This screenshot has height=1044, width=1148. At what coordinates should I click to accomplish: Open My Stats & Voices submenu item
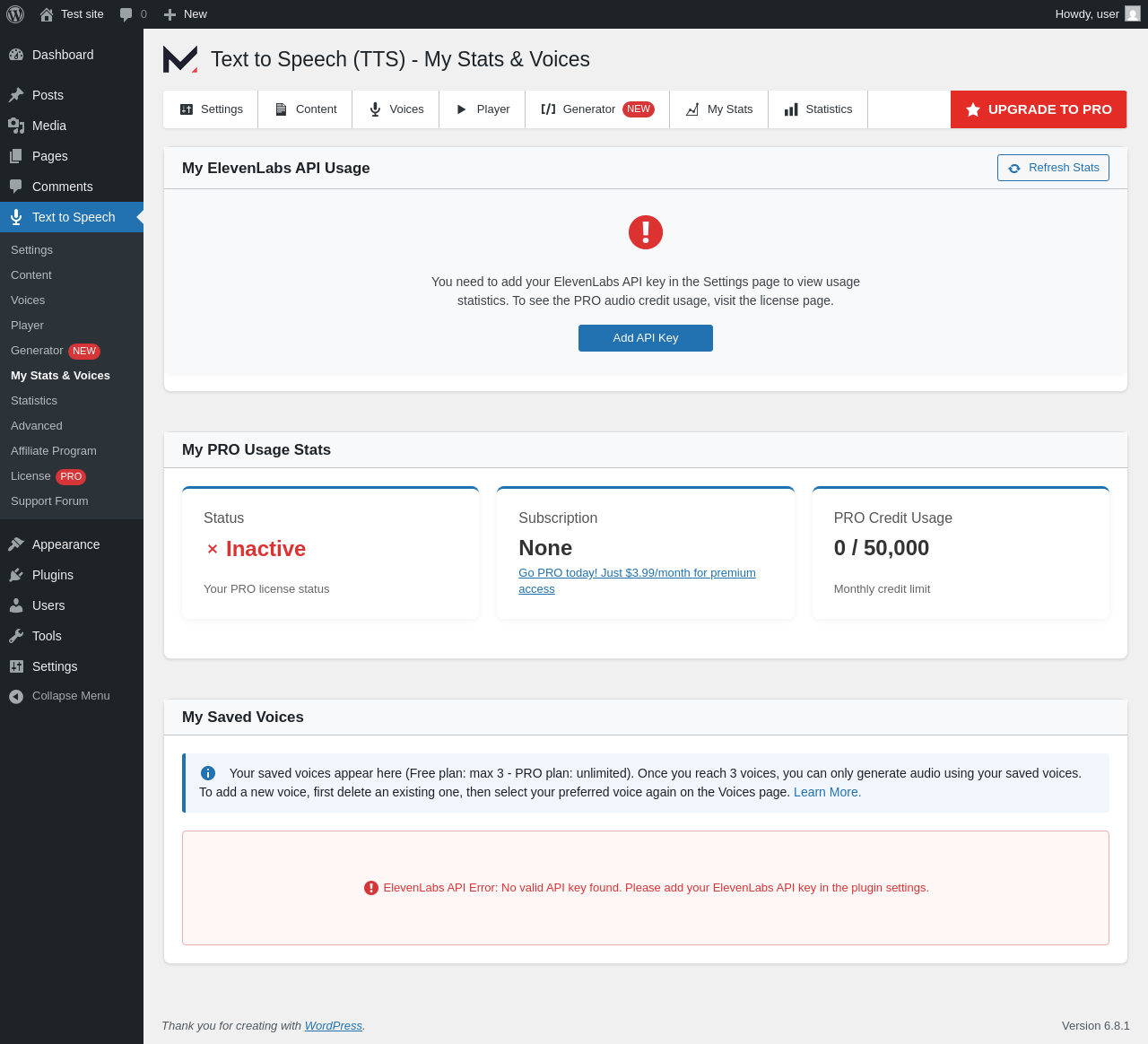coord(72,376)
